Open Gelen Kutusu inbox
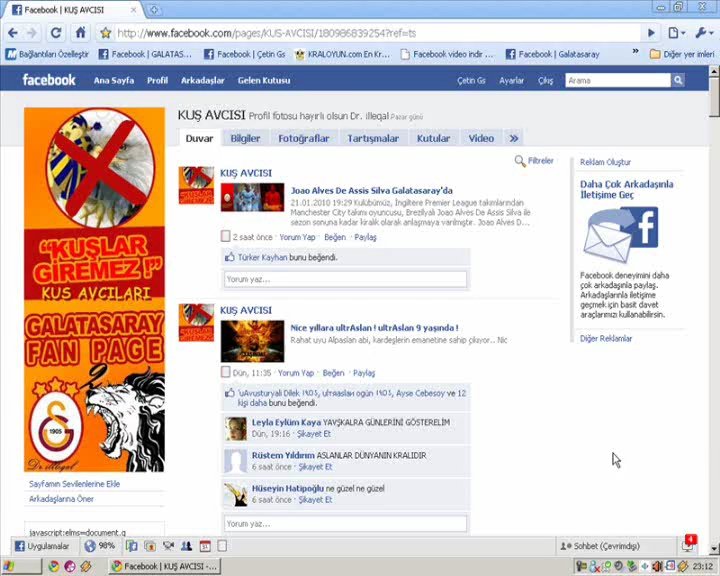Viewport: 720px width, 576px height. [264, 80]
